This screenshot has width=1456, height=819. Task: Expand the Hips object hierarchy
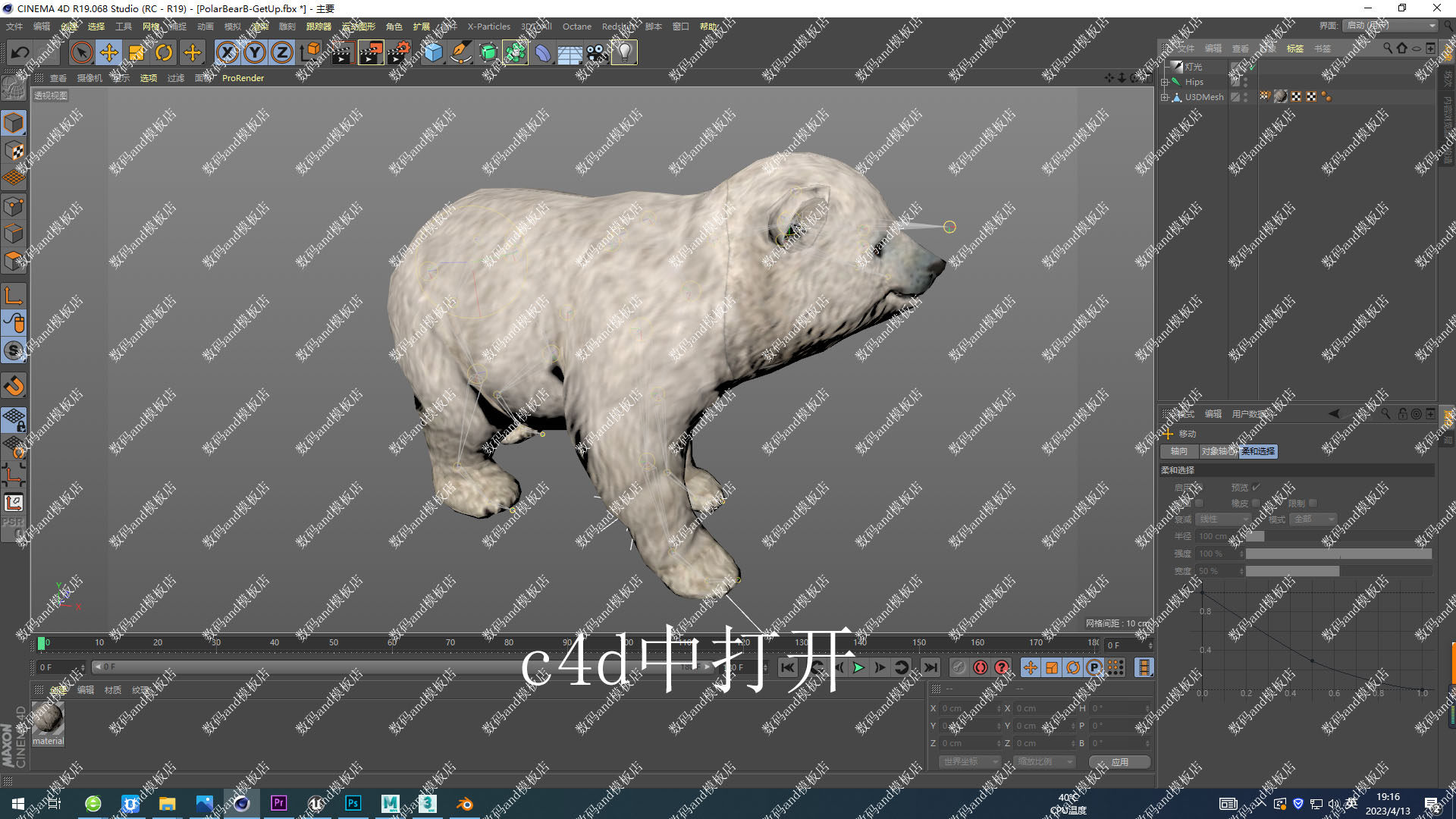click(x=1165, y=82)
